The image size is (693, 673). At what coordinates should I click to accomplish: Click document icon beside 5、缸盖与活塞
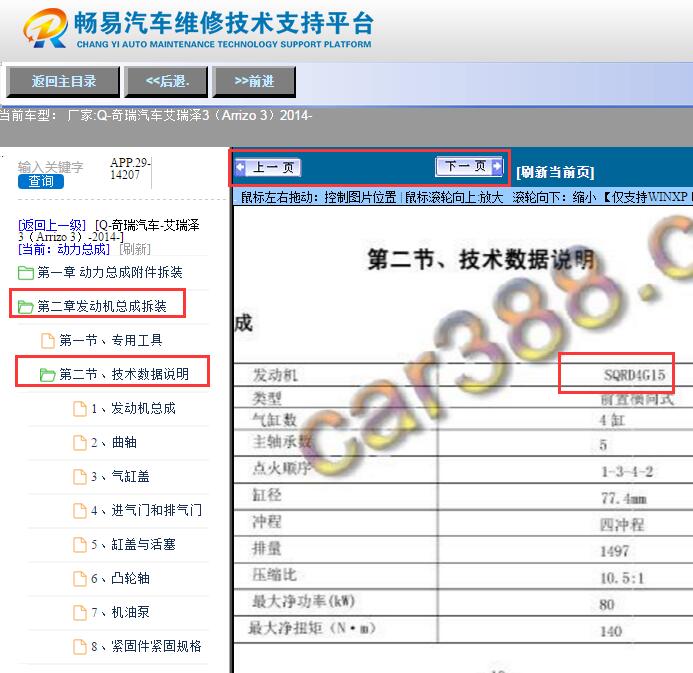coord(80,545)
